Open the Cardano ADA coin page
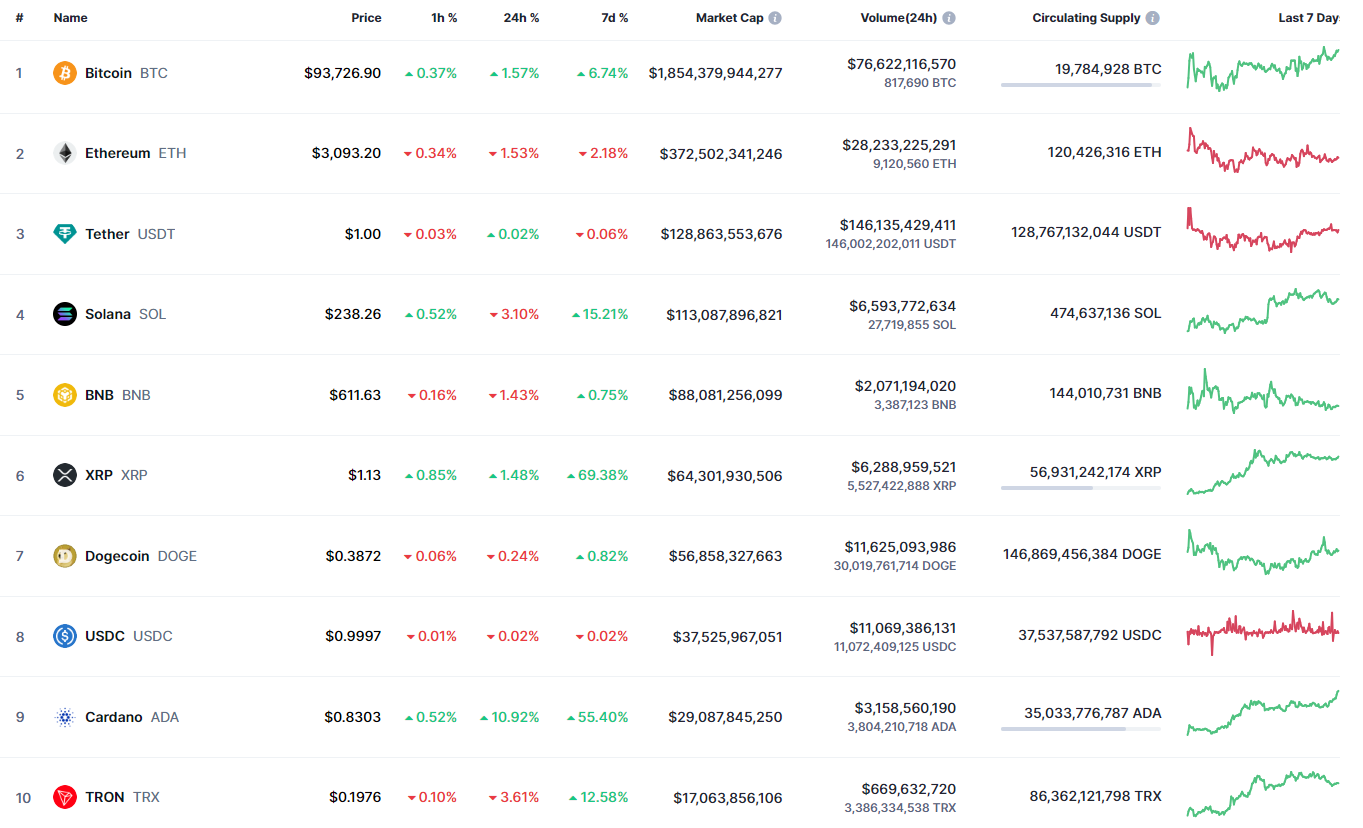 (x=114, y=717)
